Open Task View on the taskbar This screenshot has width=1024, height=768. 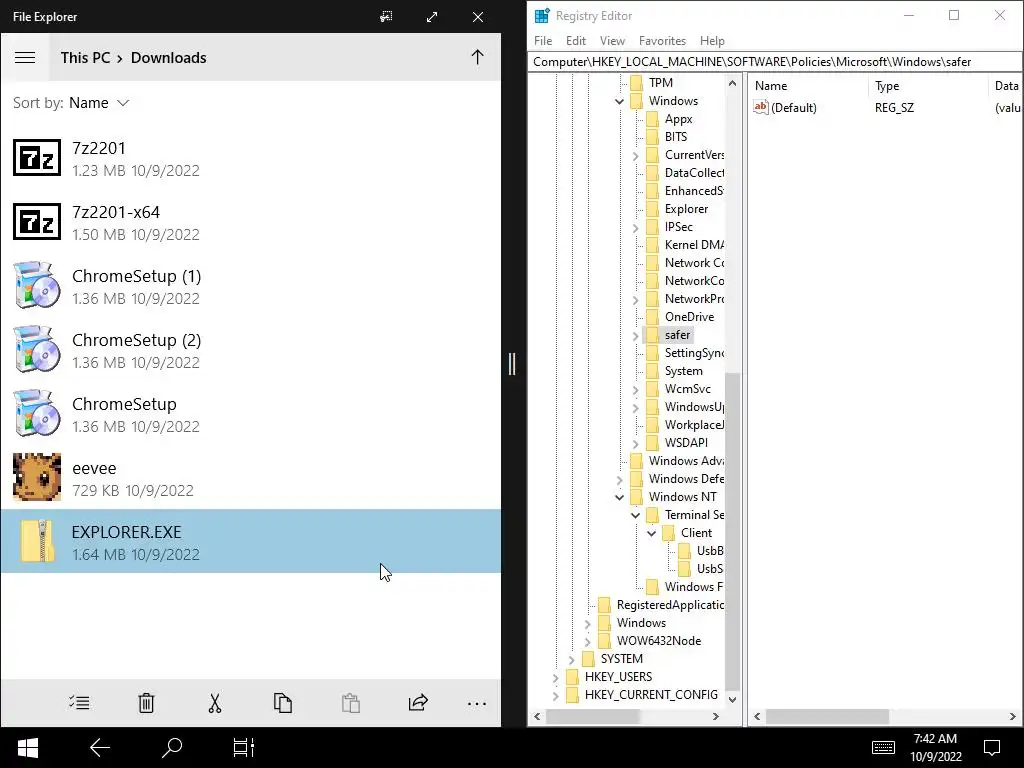(244, 748)
